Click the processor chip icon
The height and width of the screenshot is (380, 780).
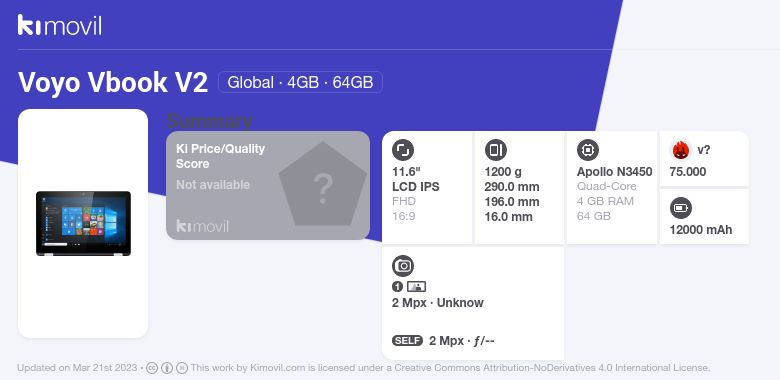(x=588, y=150)
